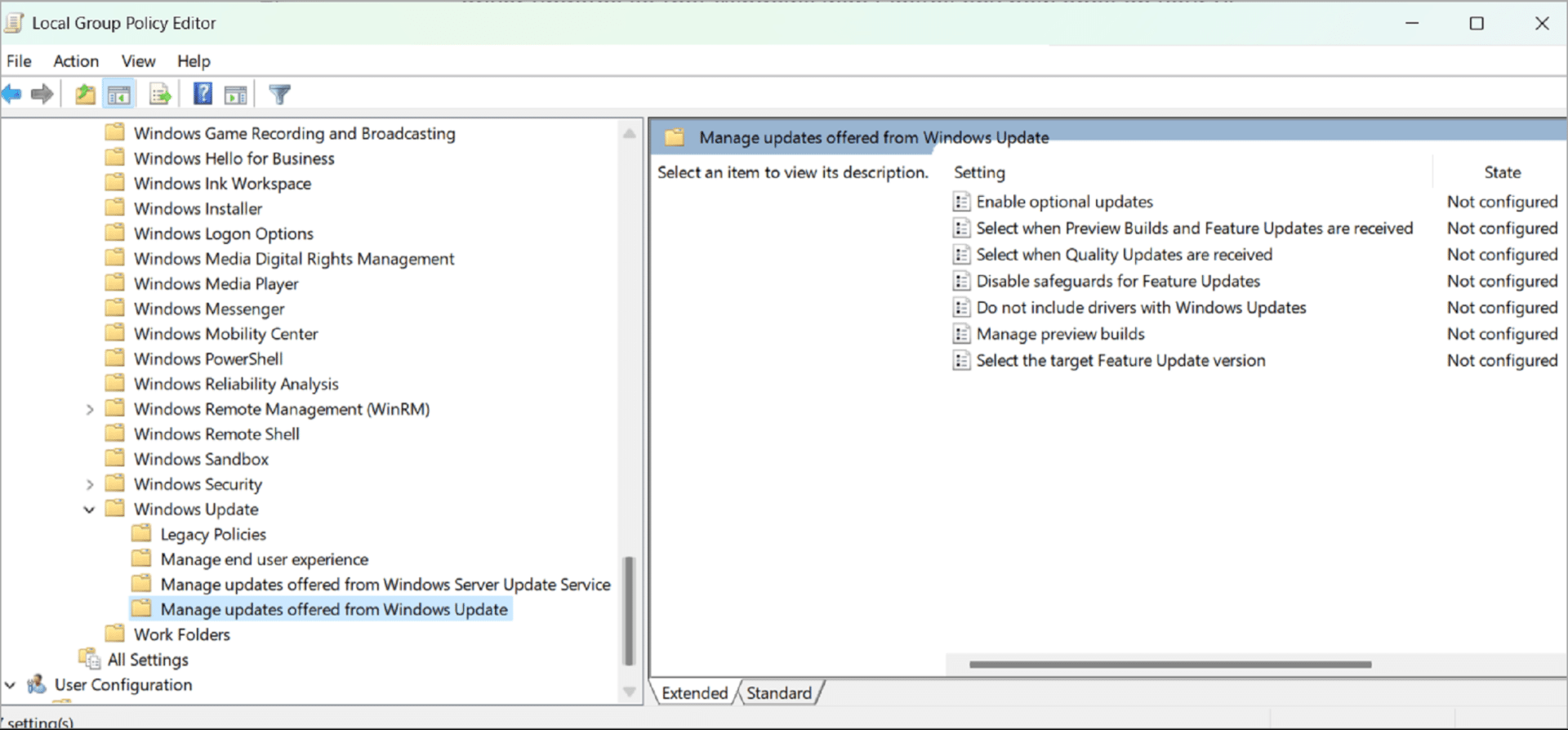Click folder icon beside Windows Sandbox

point(115,458)
